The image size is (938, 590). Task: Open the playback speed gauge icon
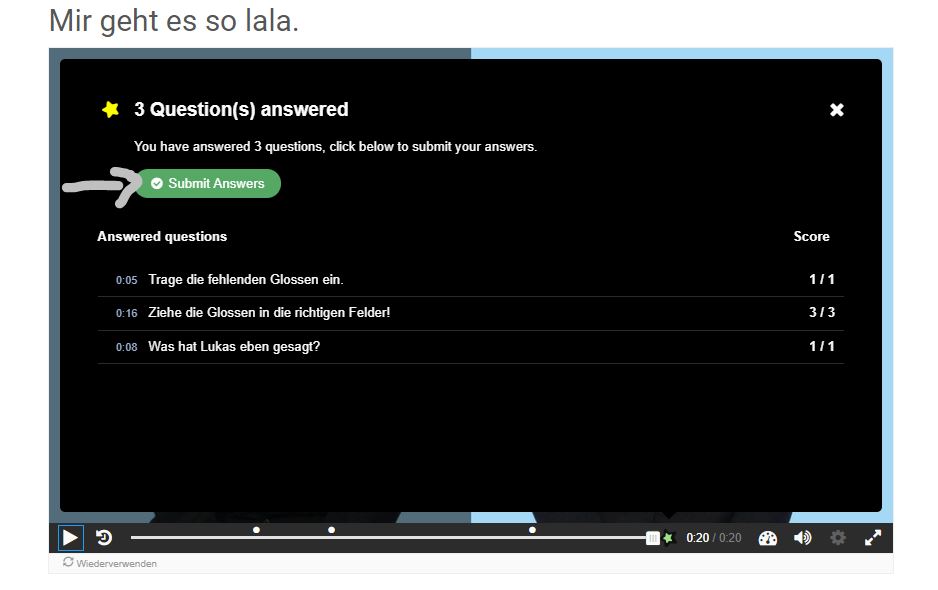click(x=768, y=538)
